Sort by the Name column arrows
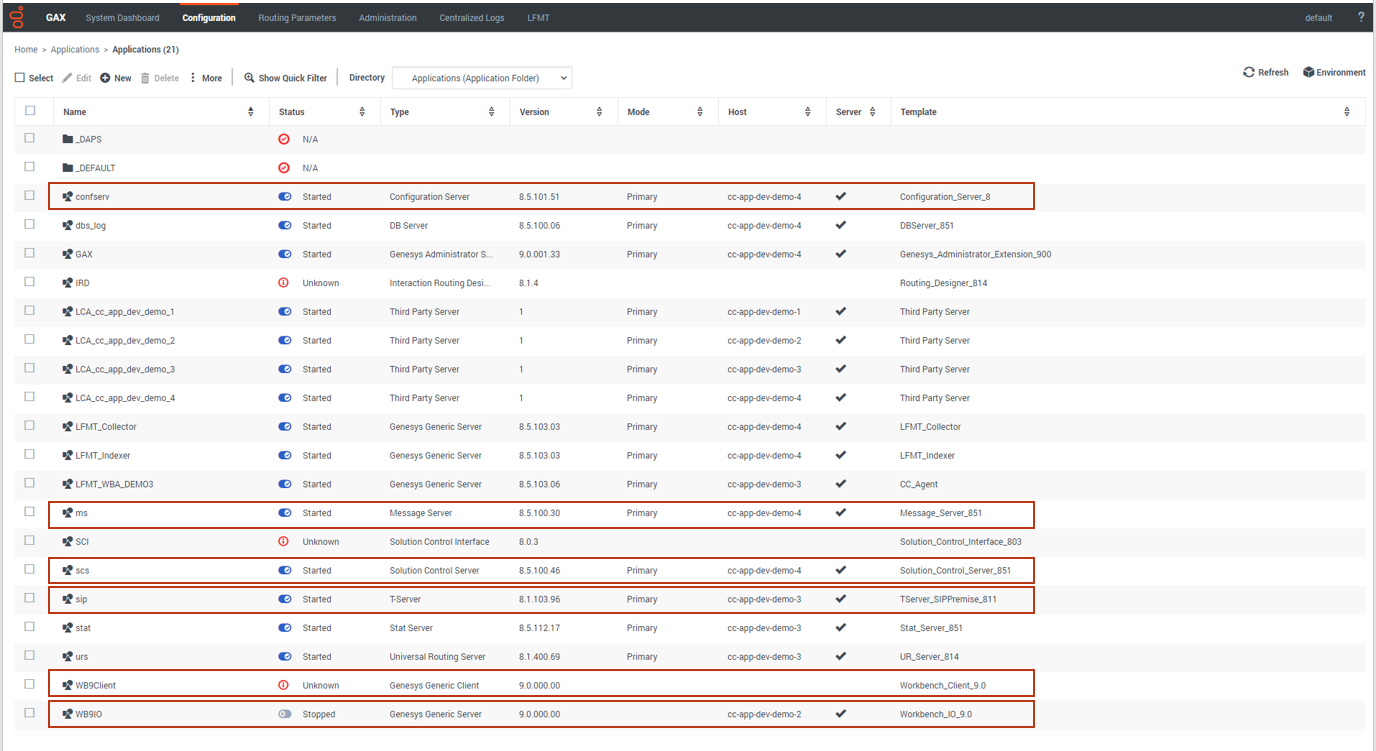The image size is (1376, 751). (250, 112)
